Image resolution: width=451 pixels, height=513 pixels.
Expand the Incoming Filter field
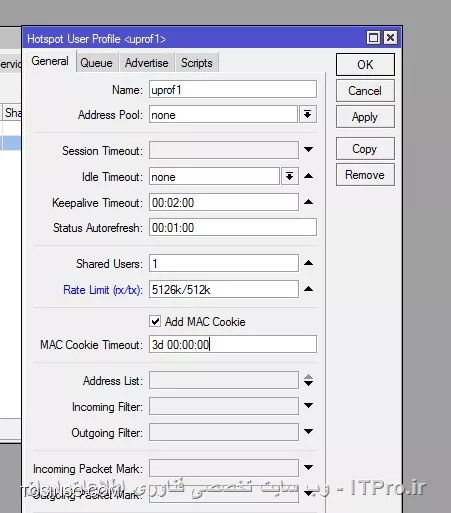click(x=309, y=406)
